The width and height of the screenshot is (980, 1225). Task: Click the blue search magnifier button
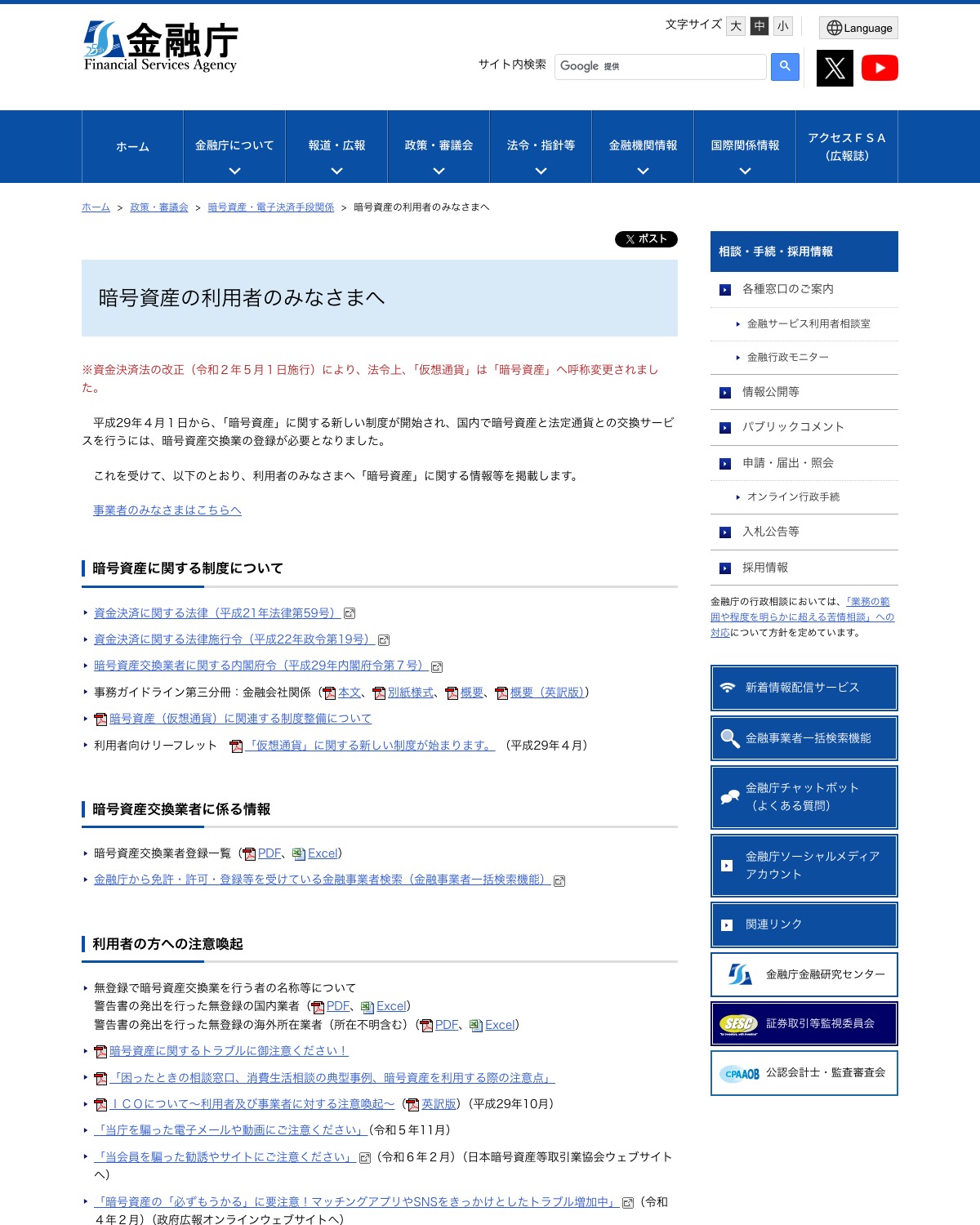click(785, 67)
